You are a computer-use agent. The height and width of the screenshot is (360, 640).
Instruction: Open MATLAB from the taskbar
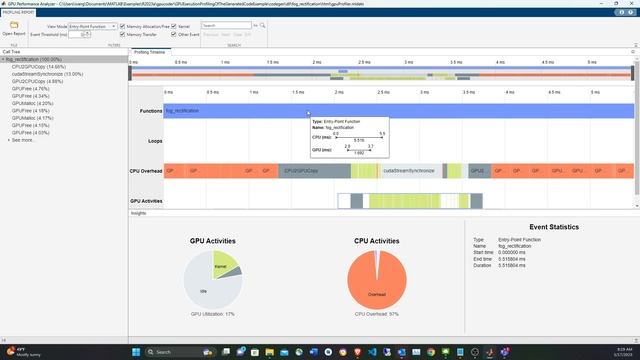pyautogui.click(x=490, y=352)
